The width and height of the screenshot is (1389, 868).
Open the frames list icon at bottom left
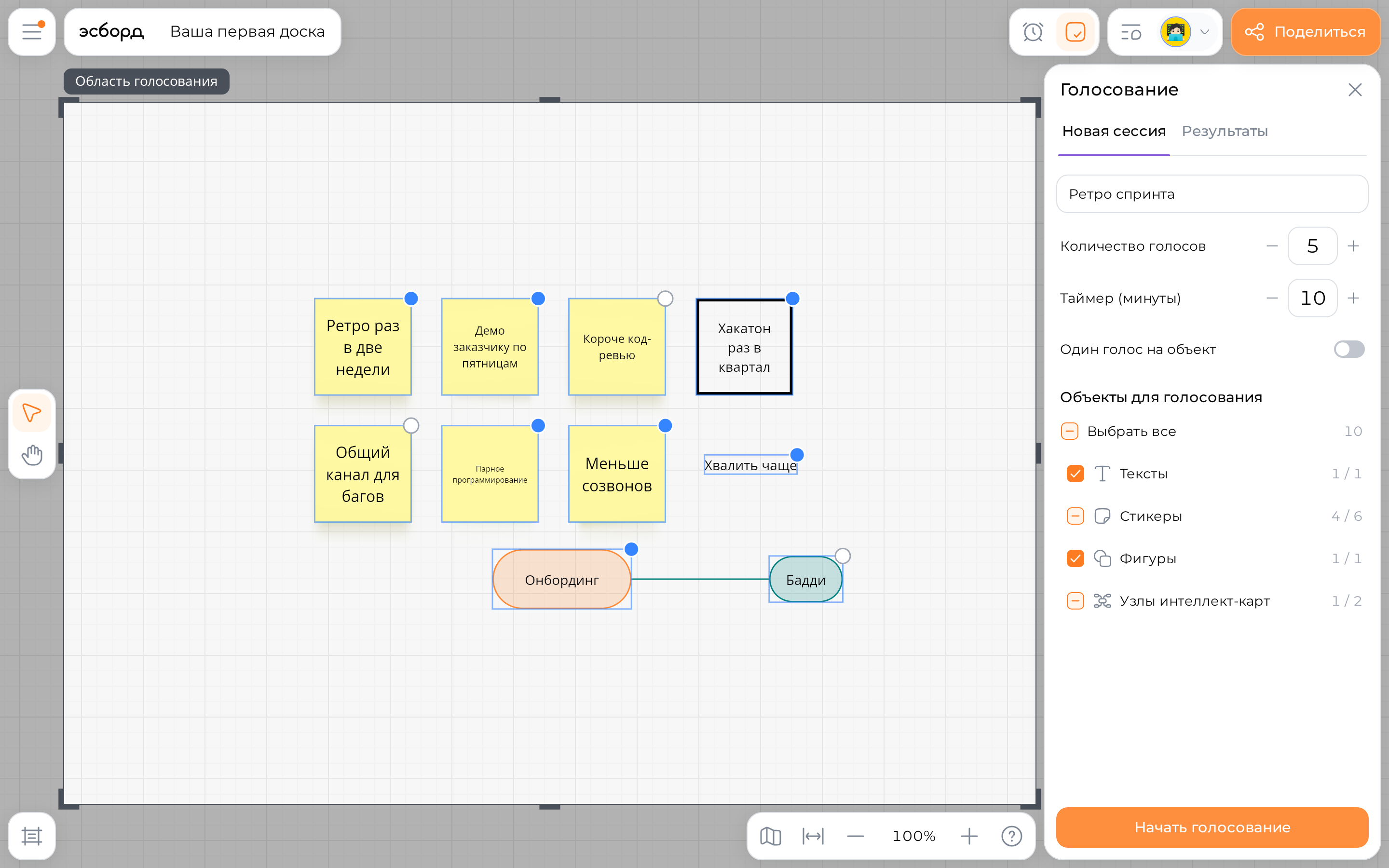pyautogui.click(x=31, y=836)
